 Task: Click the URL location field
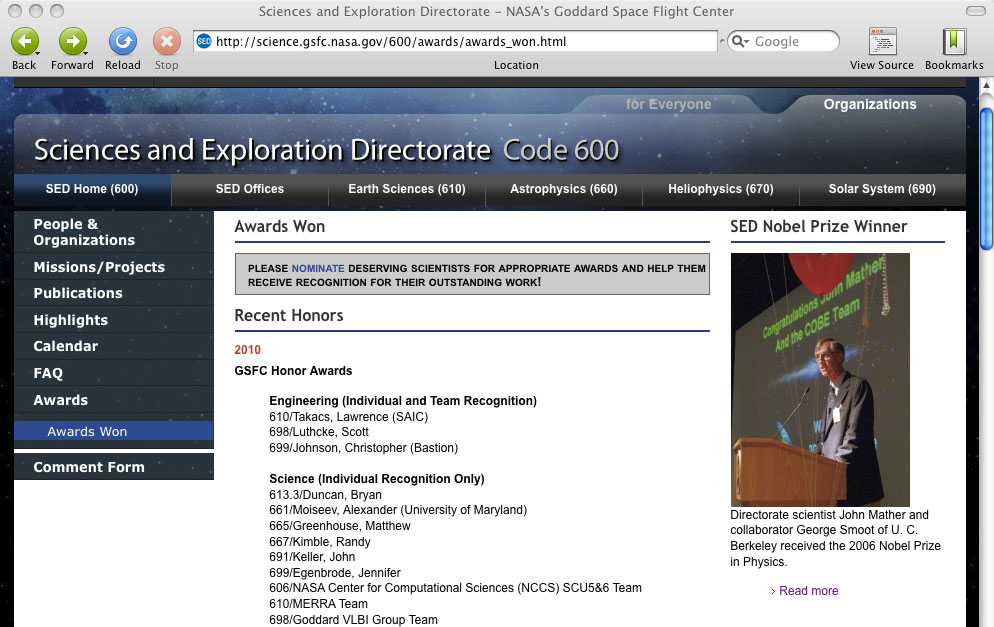coord(455,41)
